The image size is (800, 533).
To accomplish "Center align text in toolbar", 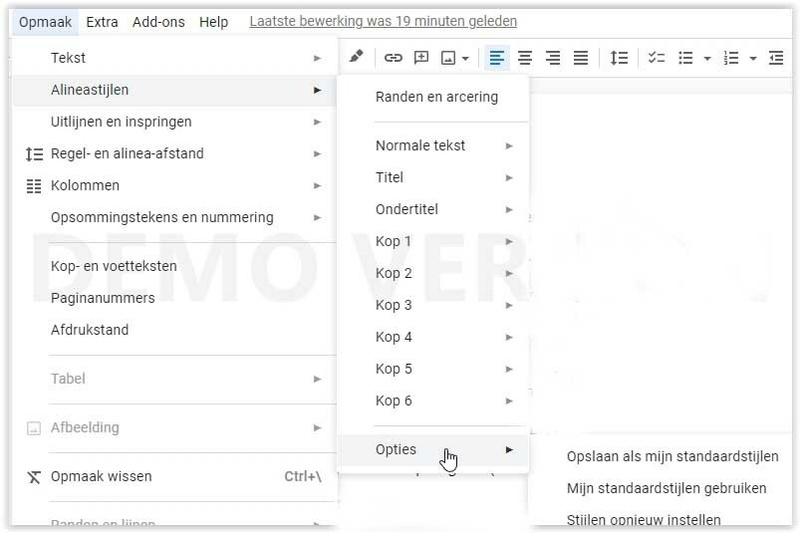I will click(x=524, y=58).
